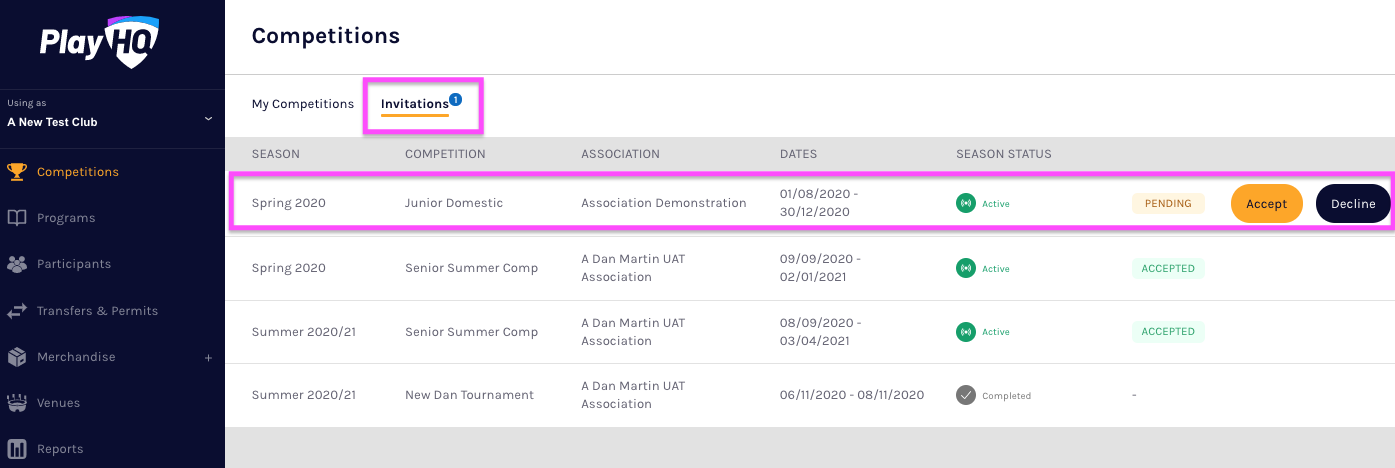Click the grey Completed checkmark status icon

pyautogui.click(x=965, y=395)
